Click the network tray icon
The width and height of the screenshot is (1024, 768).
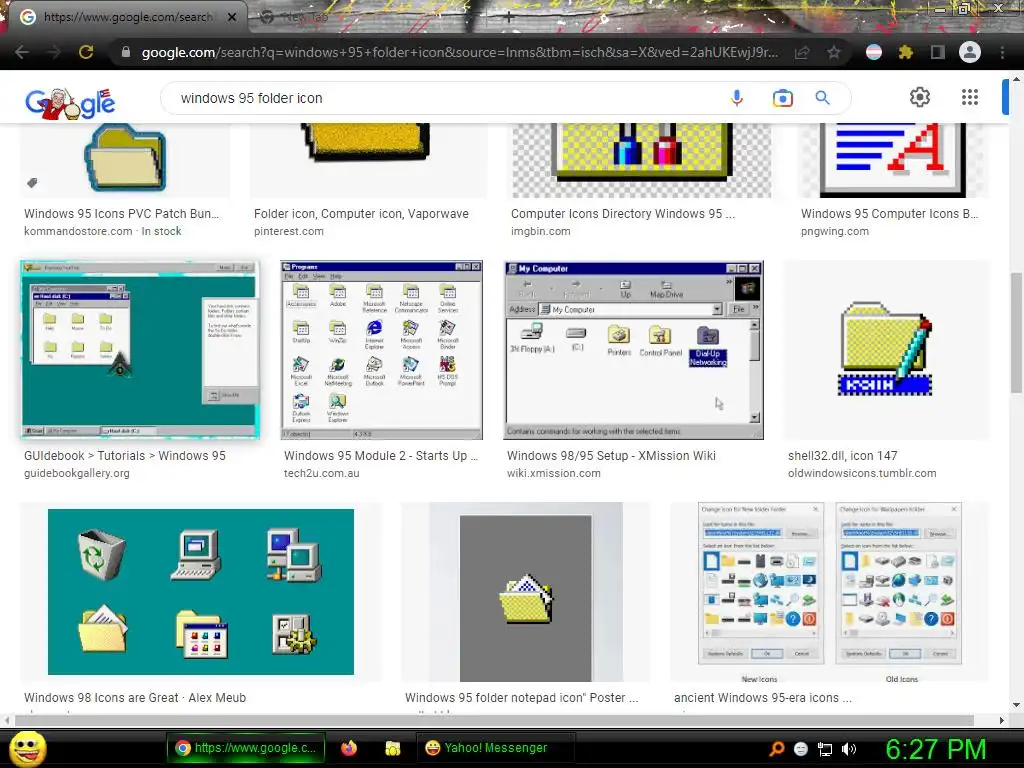click(825, 749)
